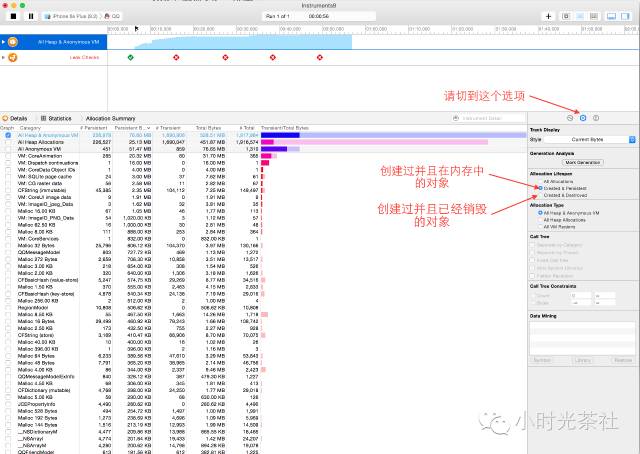Open the Style Current Bytes dropdown
The width and height of the screenshot is (640, 454).
[590, 140]
